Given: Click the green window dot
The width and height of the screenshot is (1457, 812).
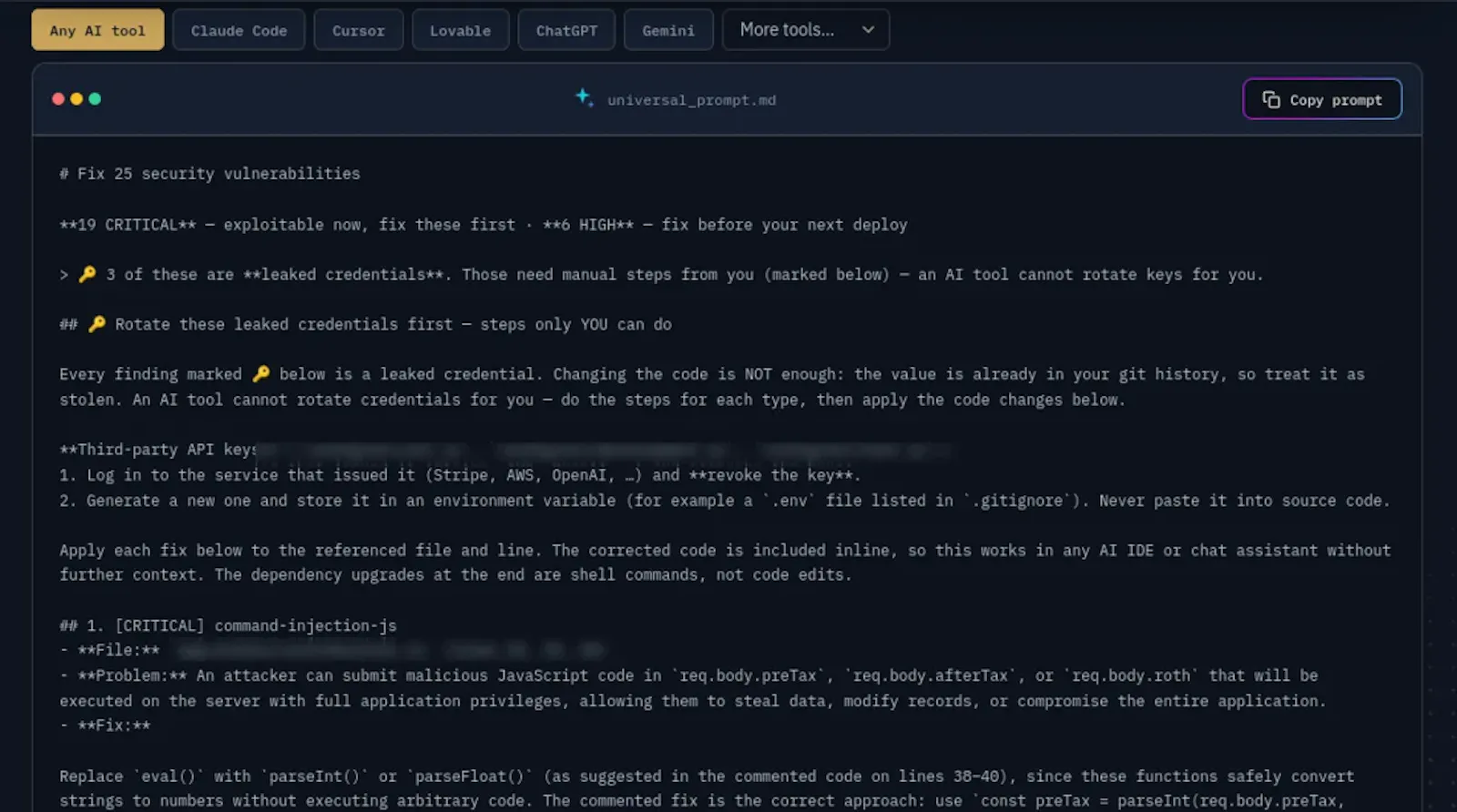Looking at the screenshot, I should 95,98.
